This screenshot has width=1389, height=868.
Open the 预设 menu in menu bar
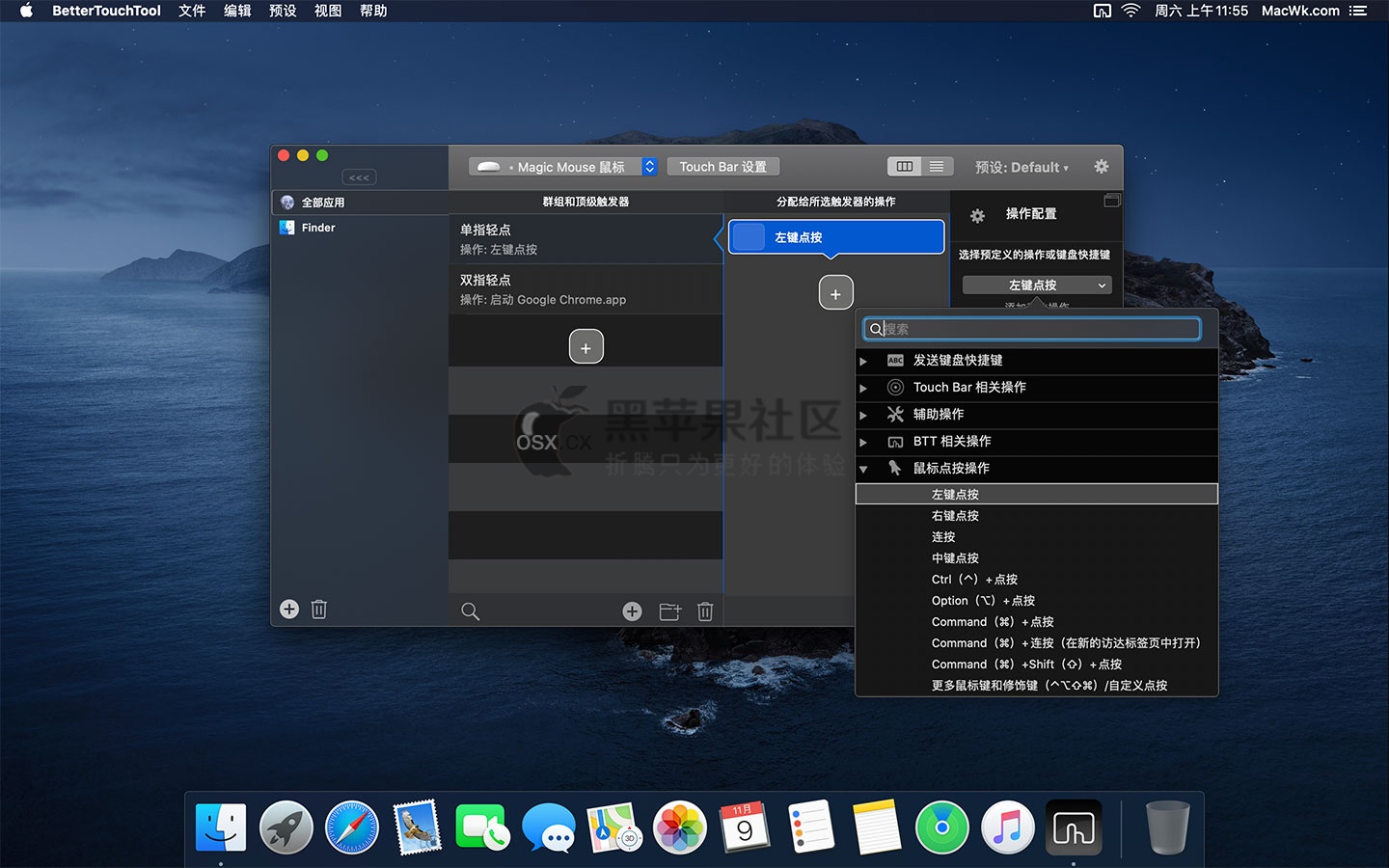[283, 11]
